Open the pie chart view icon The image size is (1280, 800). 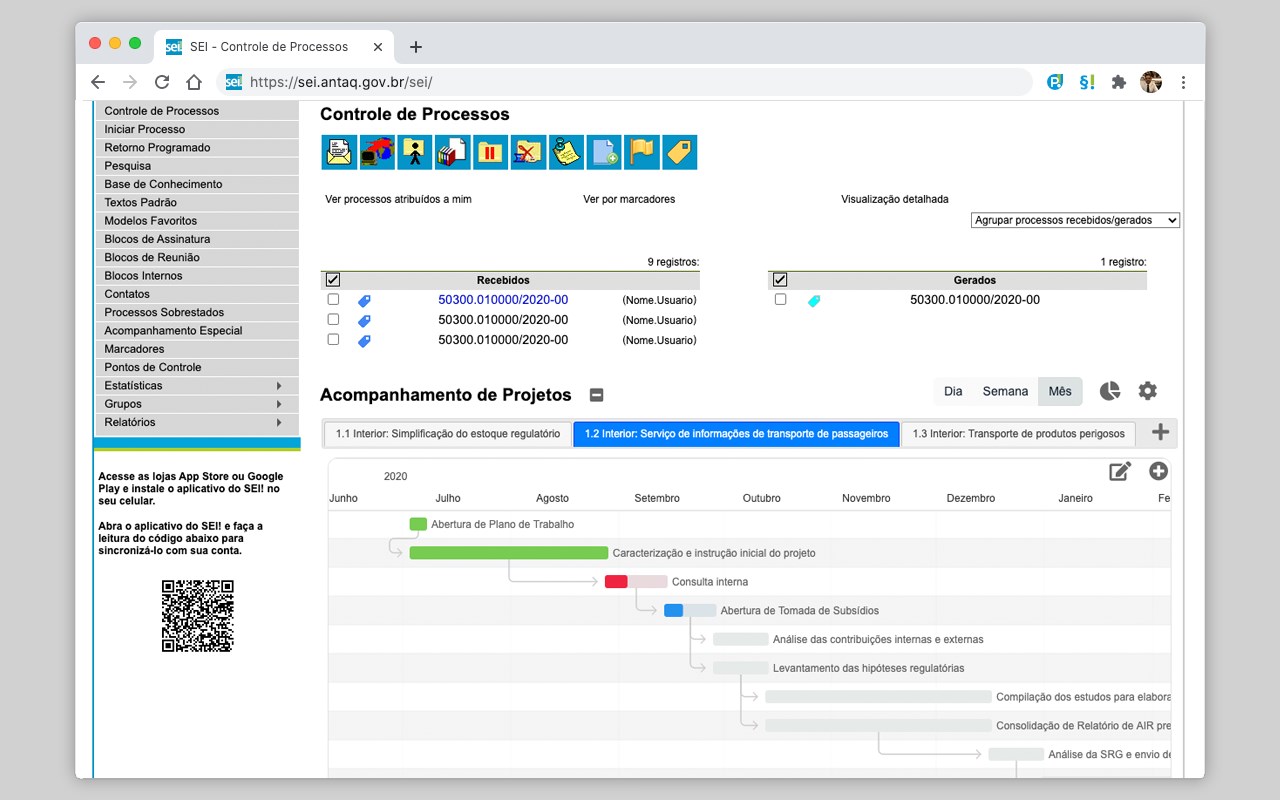click(x=1110, y=391)
